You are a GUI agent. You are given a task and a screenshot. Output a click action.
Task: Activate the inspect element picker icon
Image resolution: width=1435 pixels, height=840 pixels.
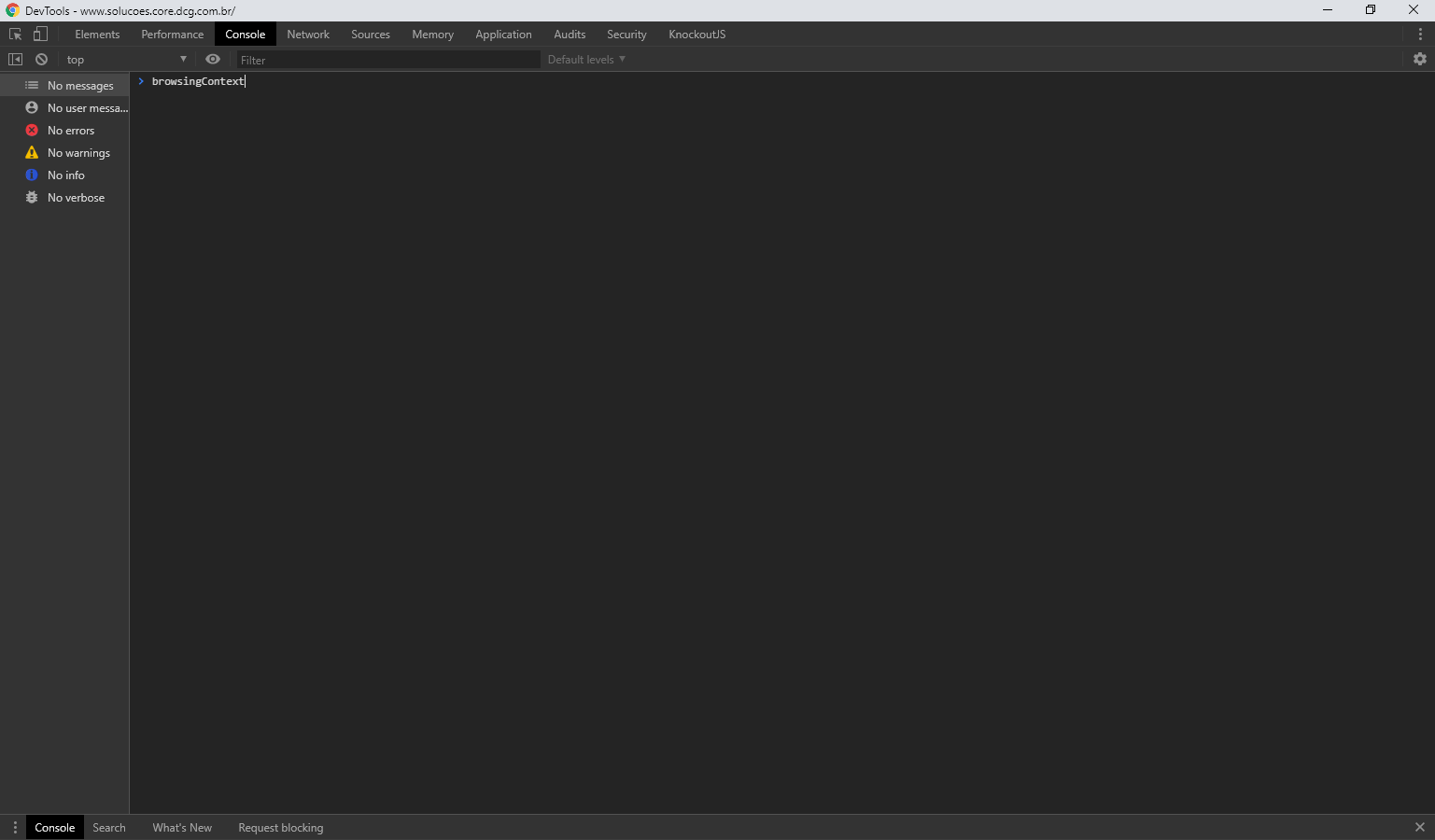pos(15,35)
